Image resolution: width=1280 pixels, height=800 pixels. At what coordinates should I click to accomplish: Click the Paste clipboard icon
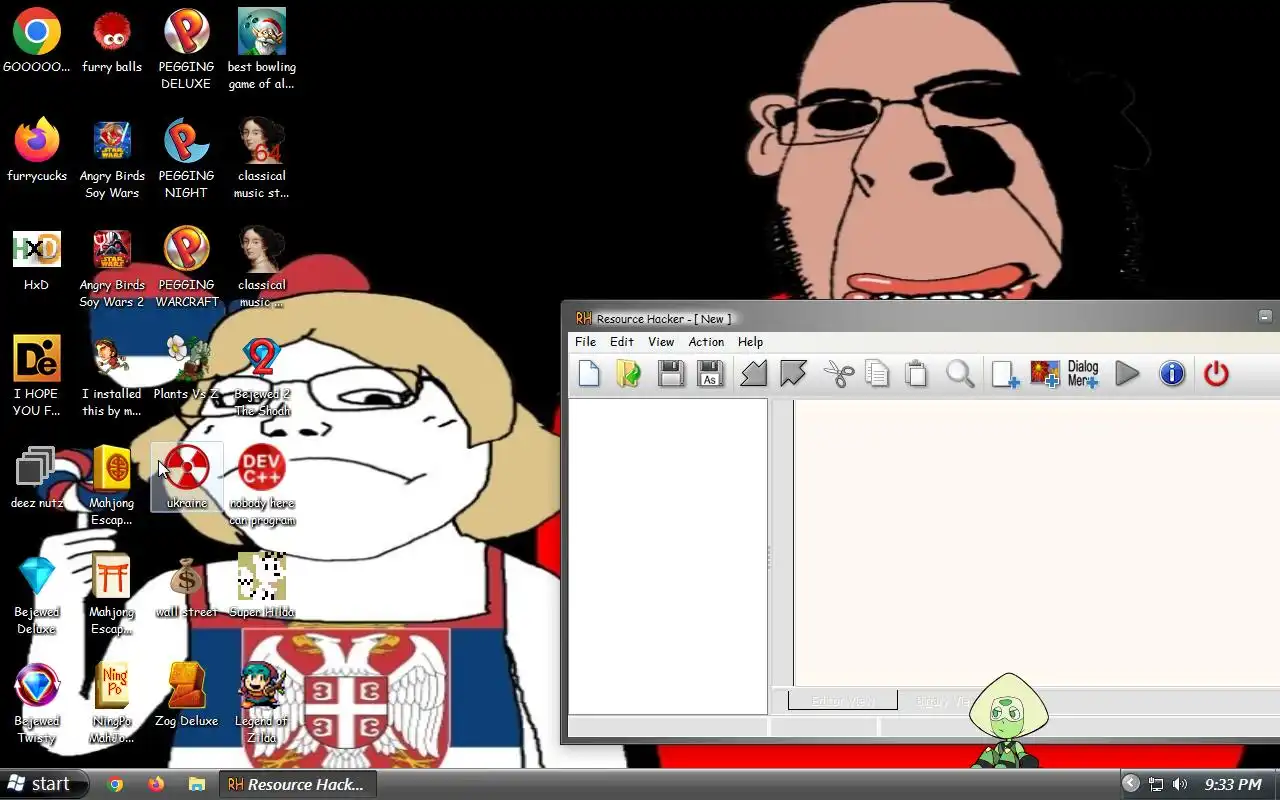point(916,374)
